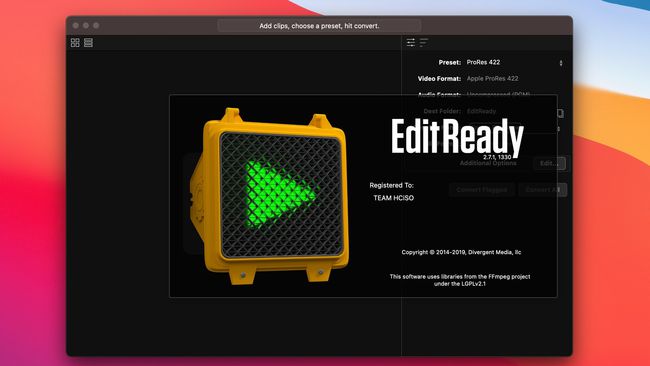Click the yellow EditReady play-box app icon
Viewport: 650px width, 366px height.
click(x=269, y=196)
